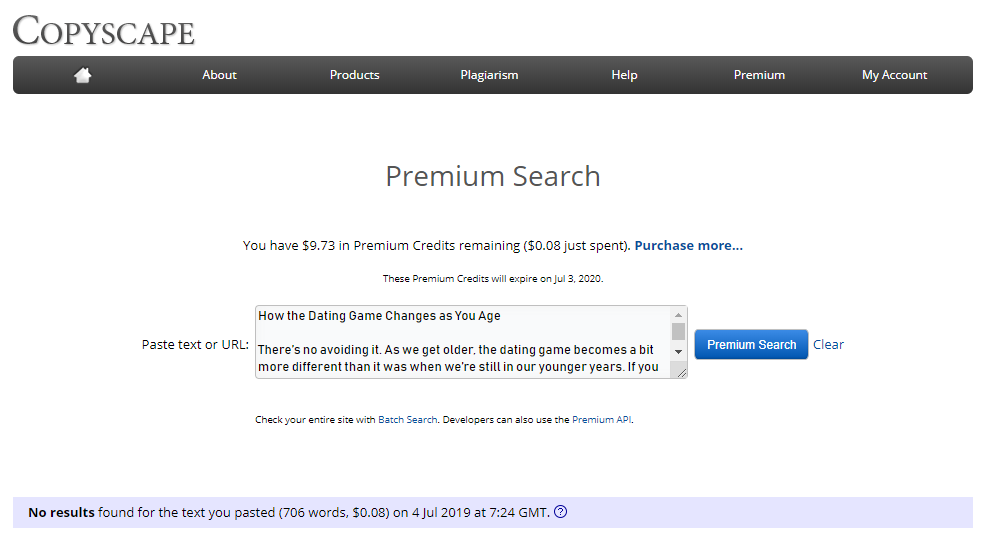This screenshot has height=544, width=987.
Task: Click the home icon in navigation bar
Action: (82, 75)
